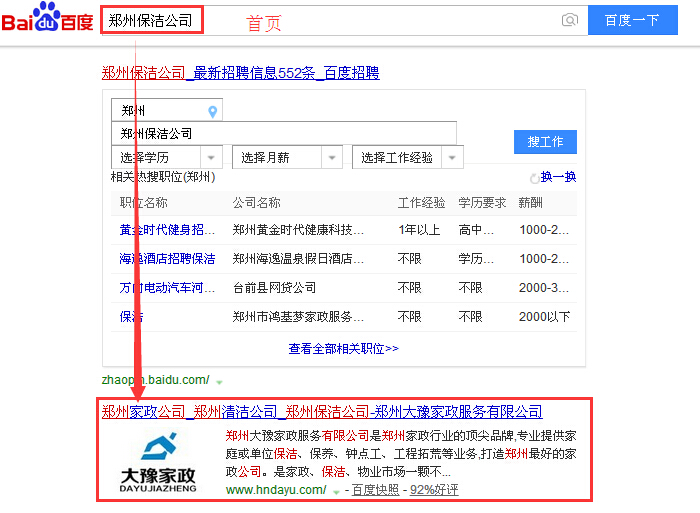The height and width of the screenshot is (513, 700).
Task: Open 郑州保洁公司 最新招聘信息552条 result link
Action: click(241, 73)
